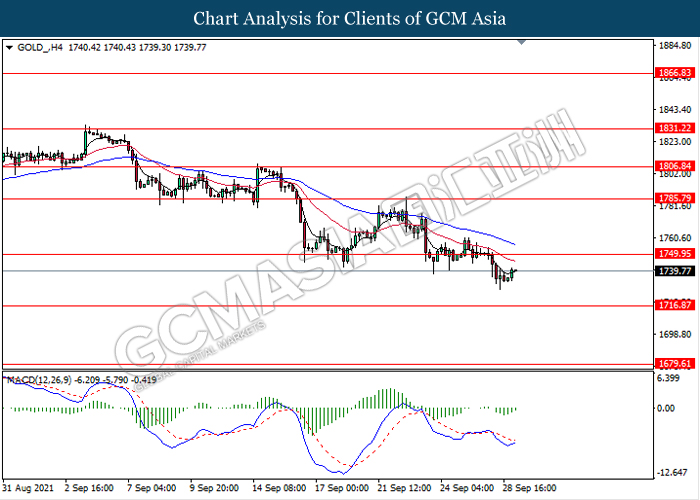
Task: Click the 1884.80 price scale value
Action: click(675, 46)
